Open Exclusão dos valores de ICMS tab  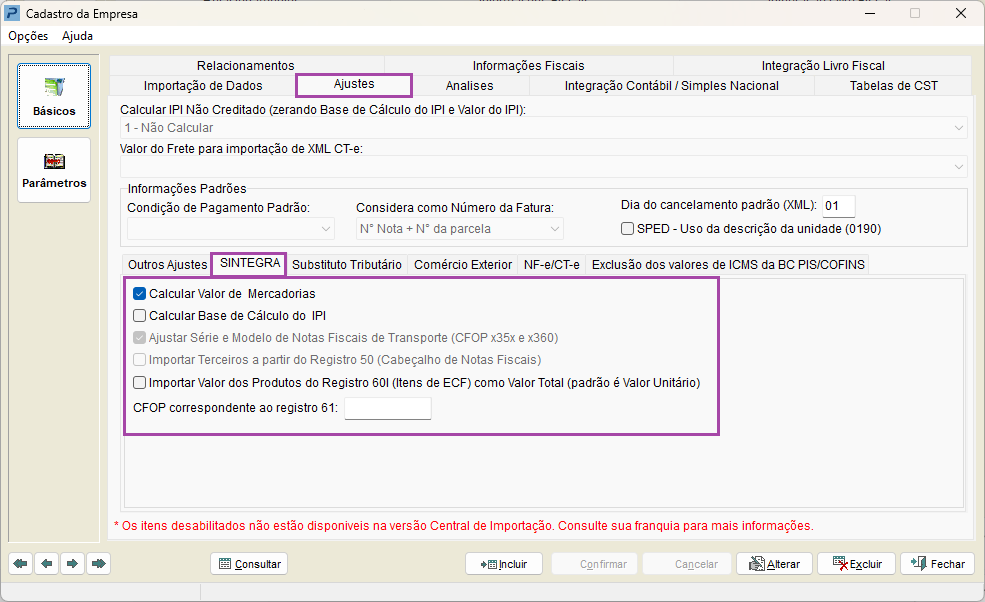[x=728, y=265]
